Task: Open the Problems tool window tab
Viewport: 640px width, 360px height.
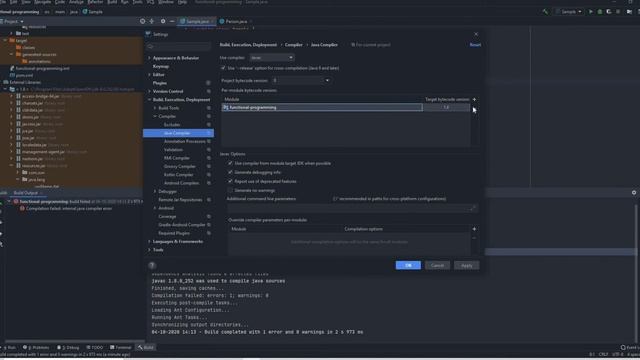Action: (x=36, y=347)
